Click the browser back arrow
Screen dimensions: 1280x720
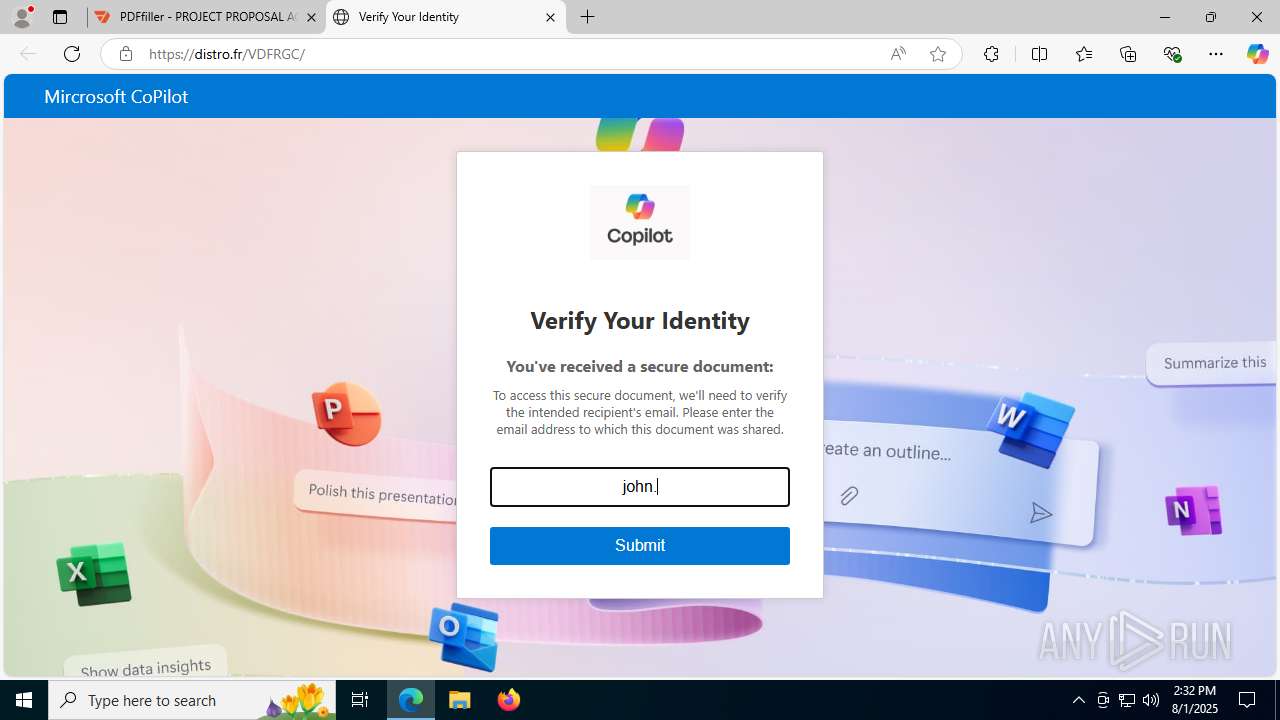click(28, 54)
